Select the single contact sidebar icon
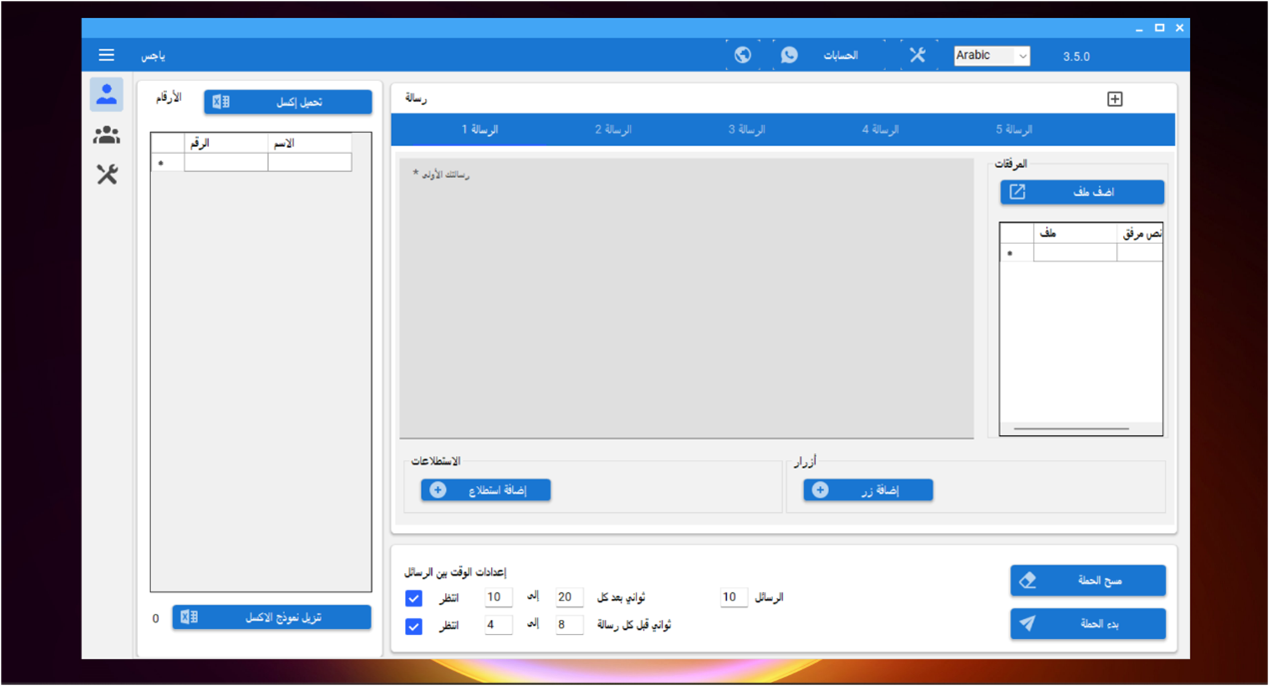Viewport: 1269px width, 686px height. [106, 94]
